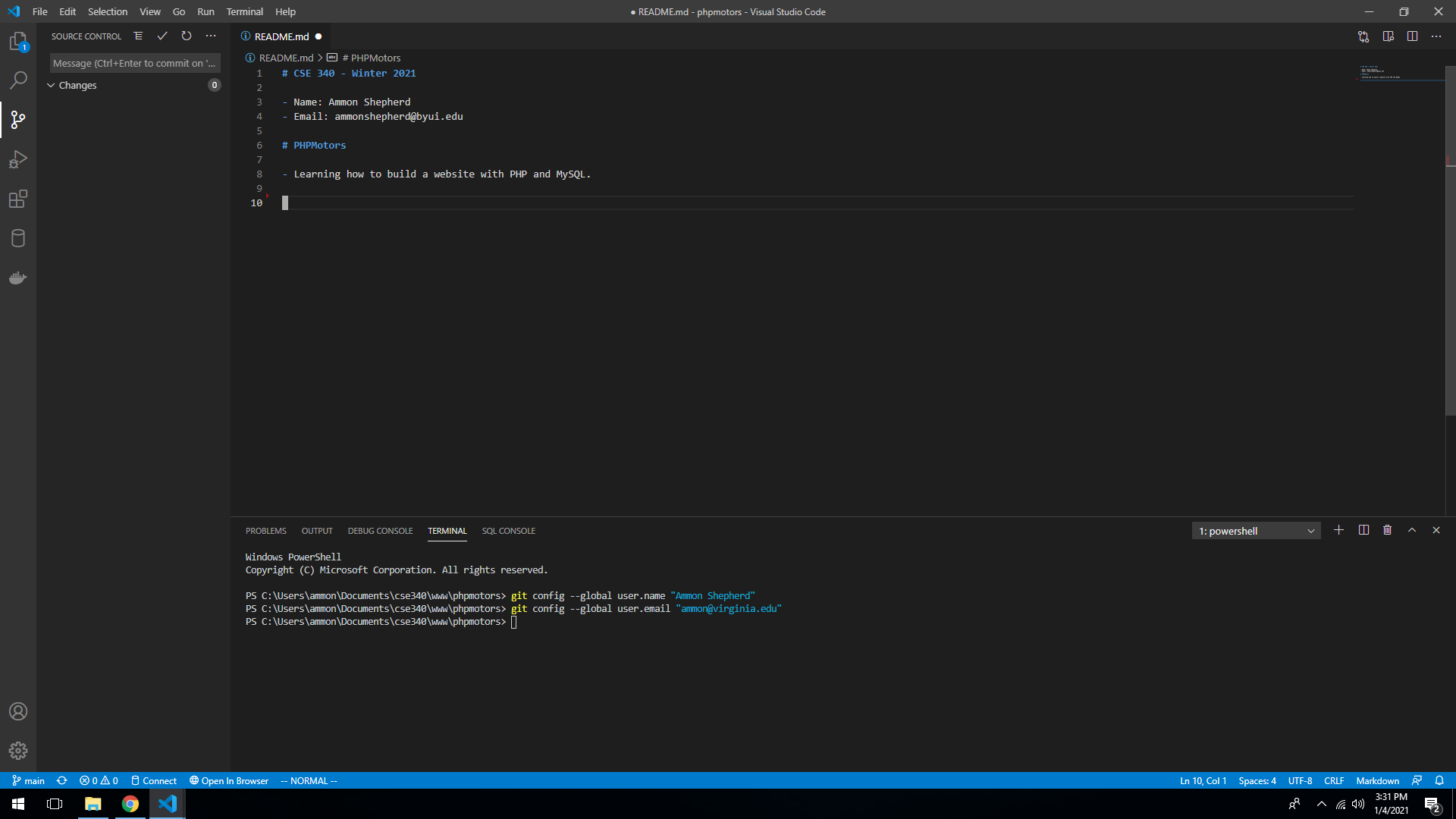Click Open In Browser status item
The width and height of the screenshot is (1456, 819).
point(229,780)
